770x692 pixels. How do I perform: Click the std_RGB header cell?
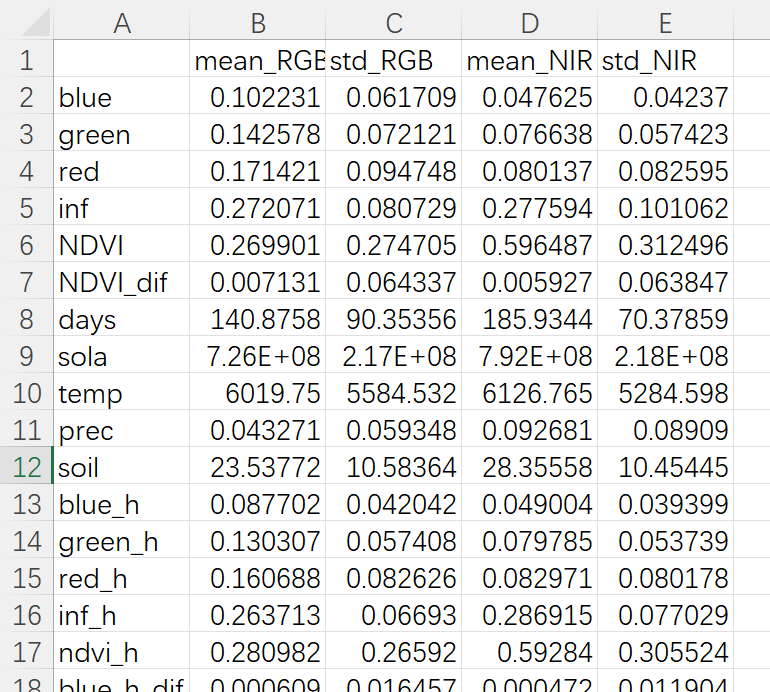tap(393, 60)
